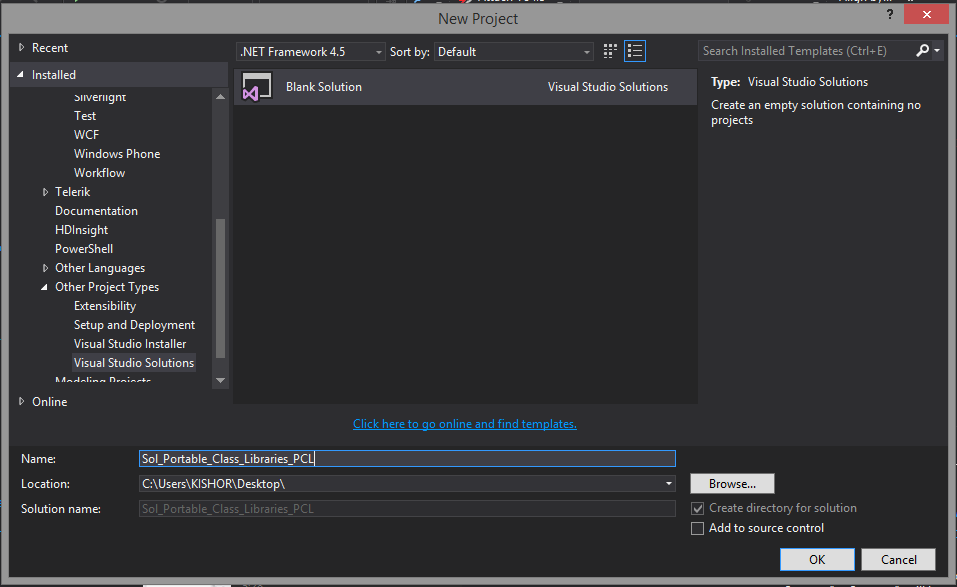Select the Workflow category
Viewport: 957px width, 587px height.
coord(99,173)
